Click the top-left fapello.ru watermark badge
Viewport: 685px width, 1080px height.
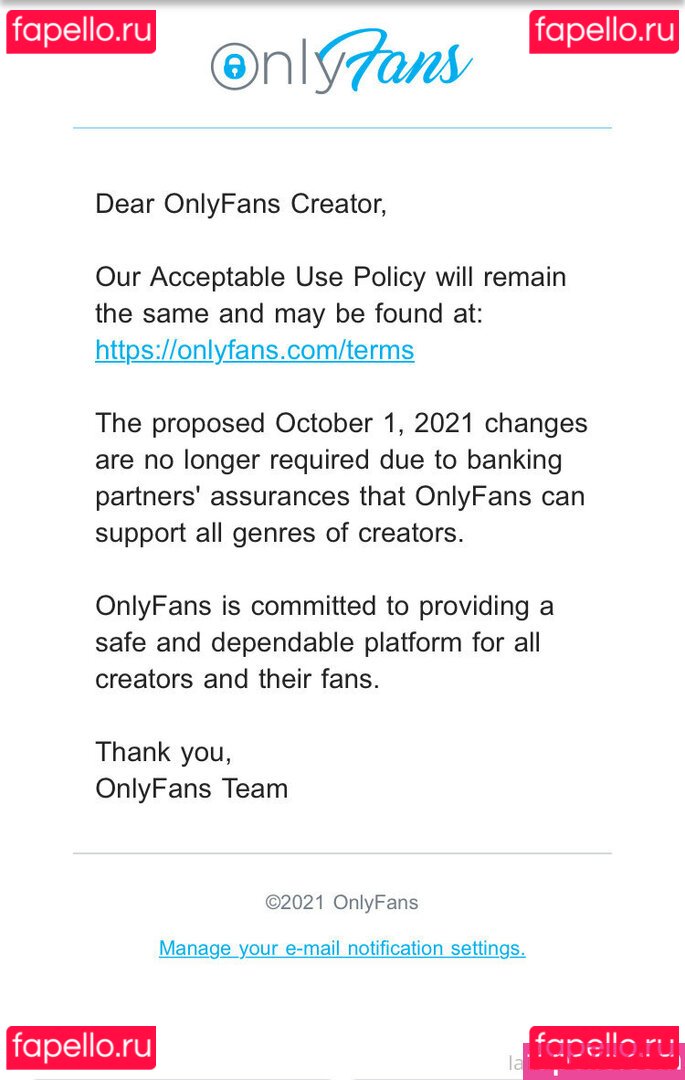[x=81, y=31]
